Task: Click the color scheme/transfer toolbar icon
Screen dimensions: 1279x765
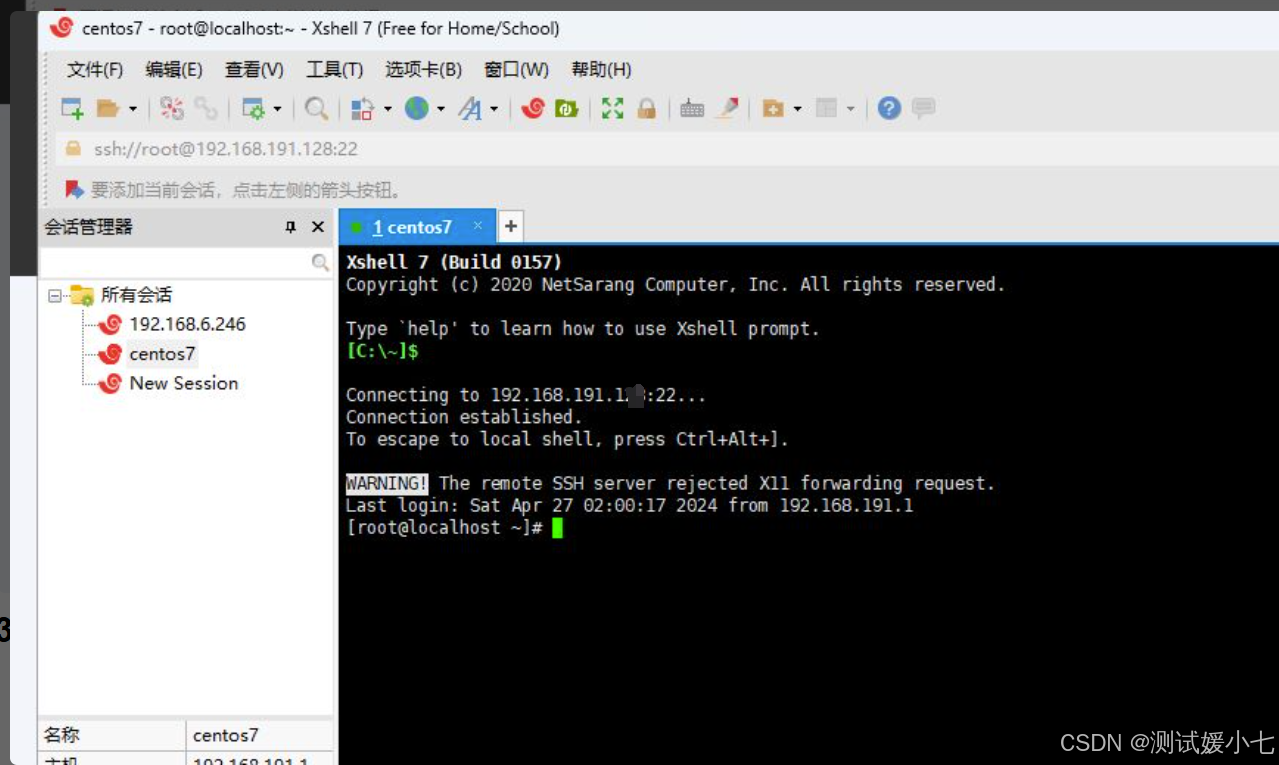Action: (x=363, y=109)
